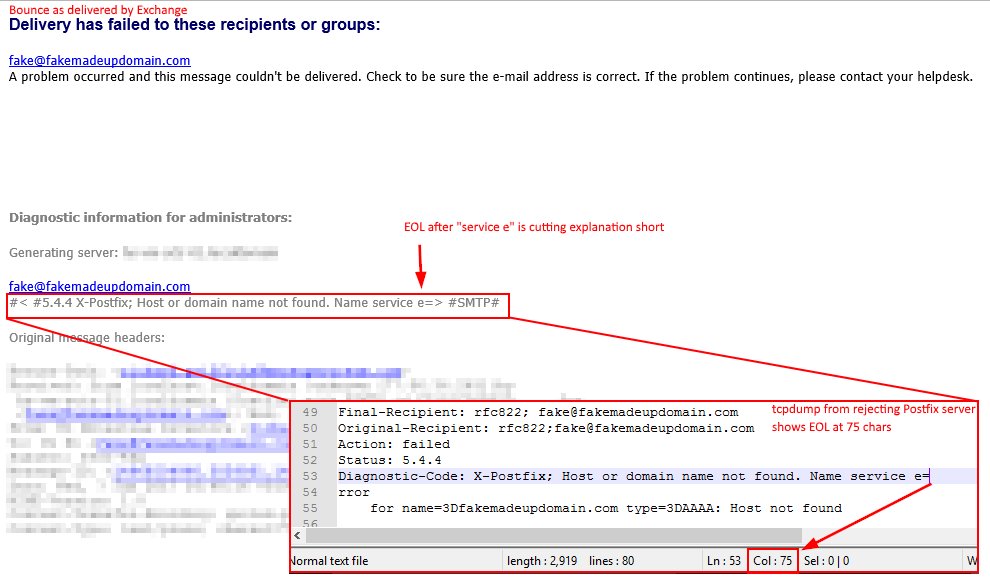Click "Diagnostic information for administrators:" heading

[x=150, y=218]
